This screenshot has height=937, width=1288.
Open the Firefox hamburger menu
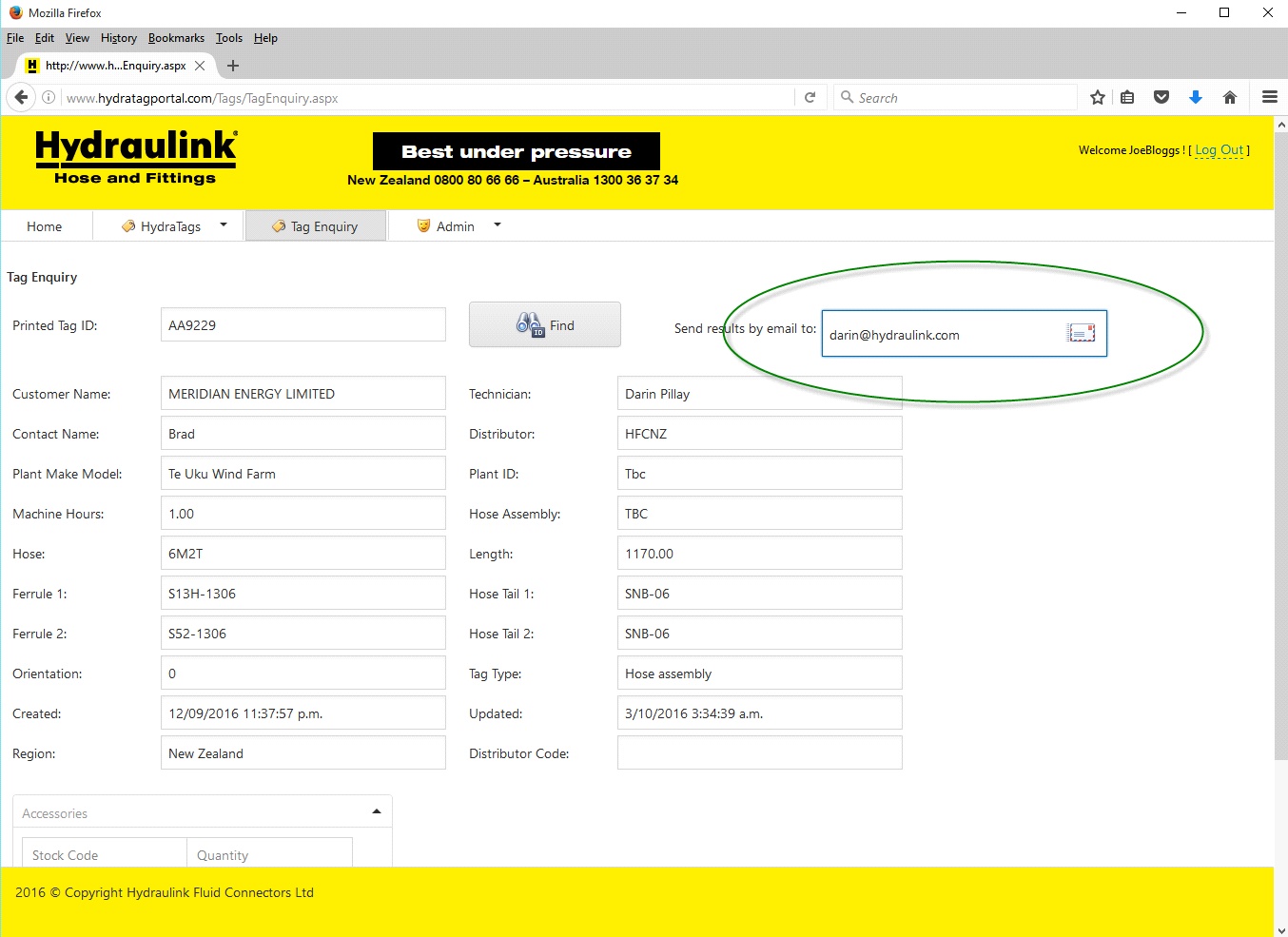point(1269,97)
